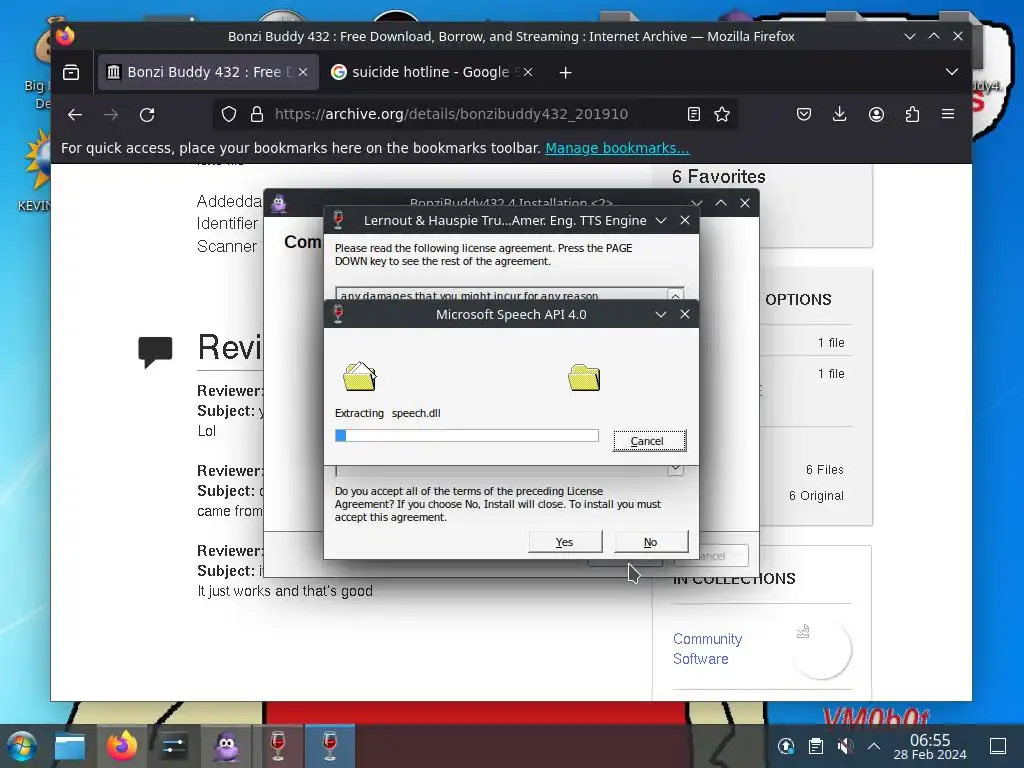This screenshot has width=1024, height=768.
Task: Click No to decline the license agreement
Action: click(x=651, y=542)
